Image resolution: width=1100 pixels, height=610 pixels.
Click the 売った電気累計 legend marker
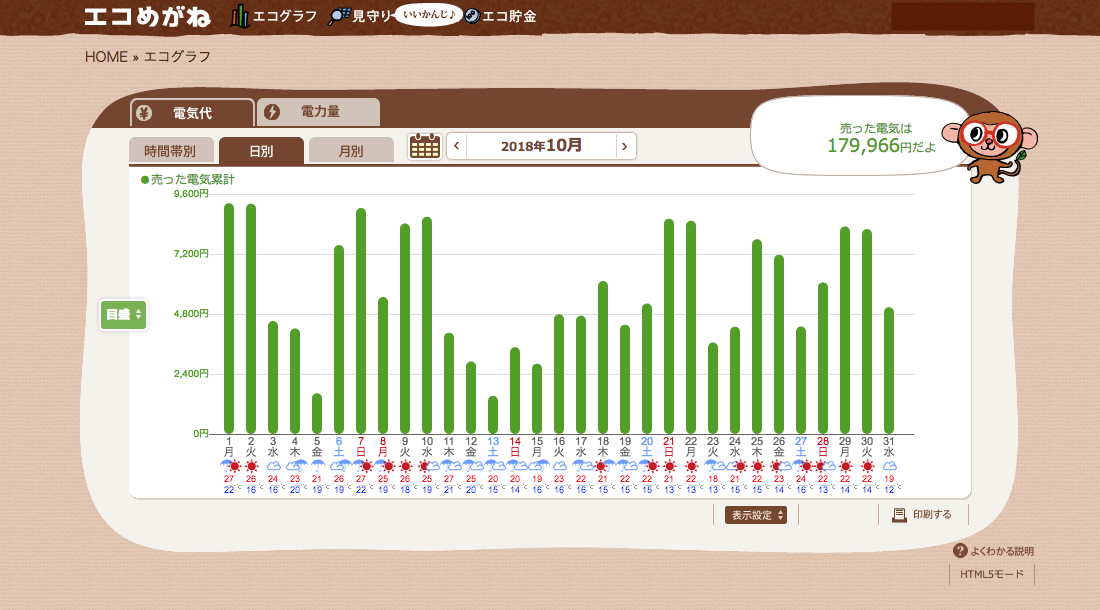tap(145, 180)
